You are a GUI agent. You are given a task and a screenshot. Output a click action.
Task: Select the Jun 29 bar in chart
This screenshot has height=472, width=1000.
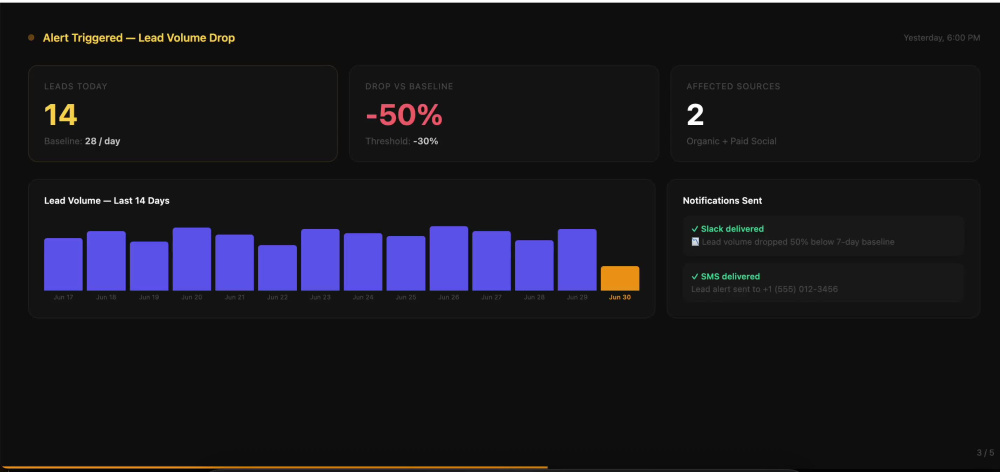point(577,260)
